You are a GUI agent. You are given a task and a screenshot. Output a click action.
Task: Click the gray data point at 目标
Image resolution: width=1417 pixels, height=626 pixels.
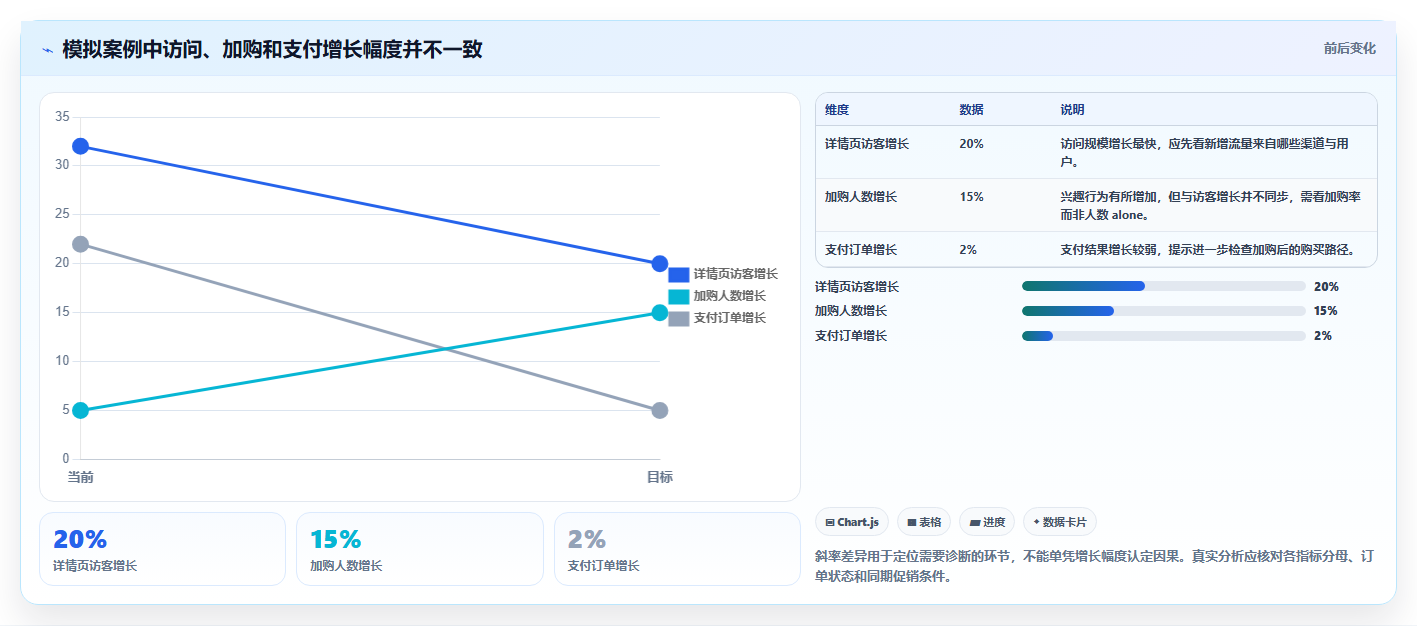[x=660, y=411]
